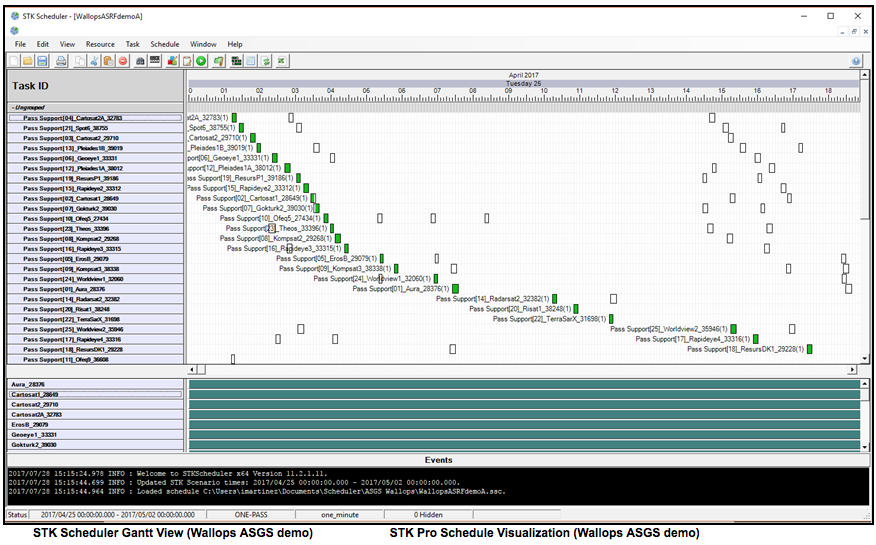The height and width of the screenshot is (545, 876).
Task: Click the Task ID column header
Action: coord(96,86)
